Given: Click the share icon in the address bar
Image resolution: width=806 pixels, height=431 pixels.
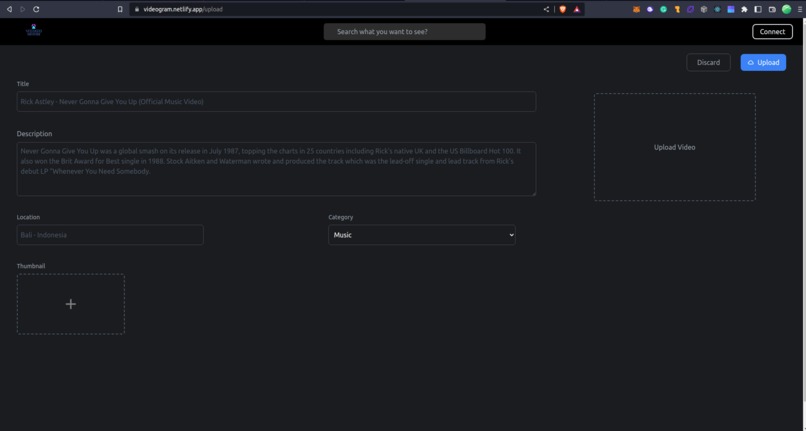Looking at the screenshot, I should pos(546,9).
